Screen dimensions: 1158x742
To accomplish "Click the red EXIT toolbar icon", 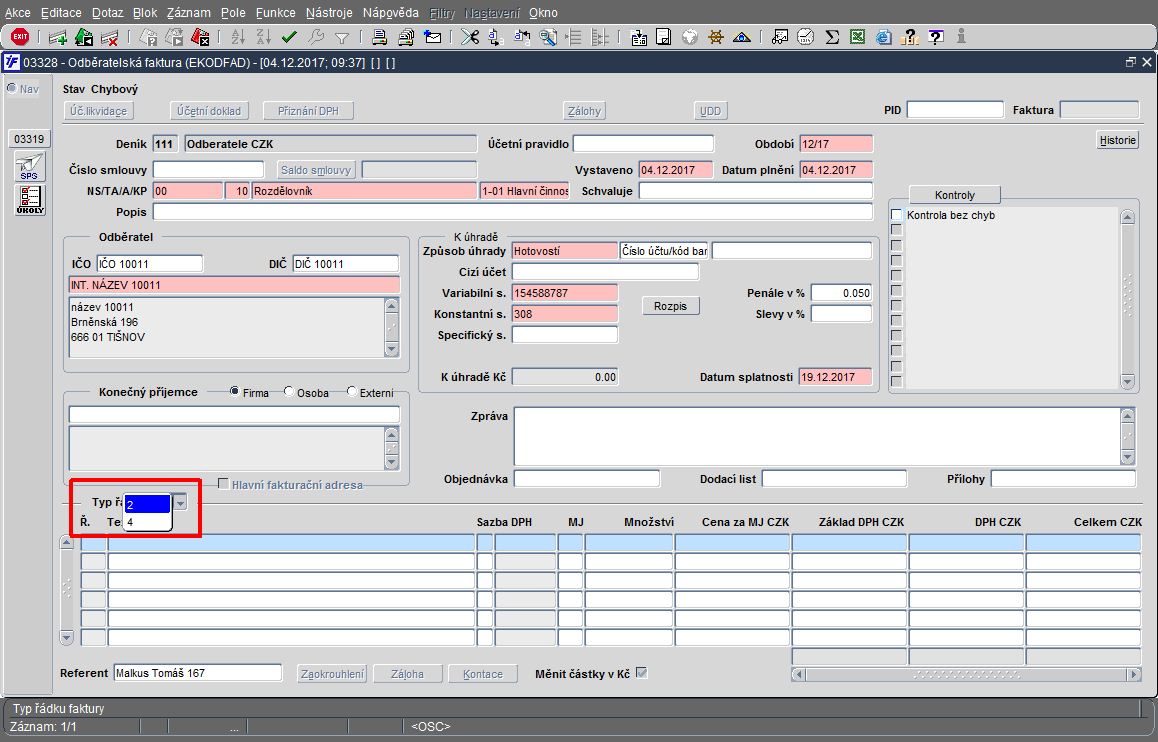I will coord(19,37).
